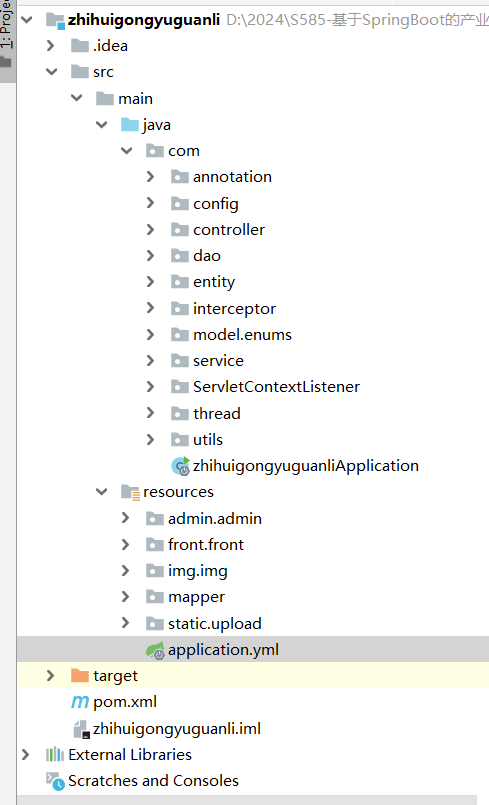Click the Maven pom.xml icon

(80, 702)
